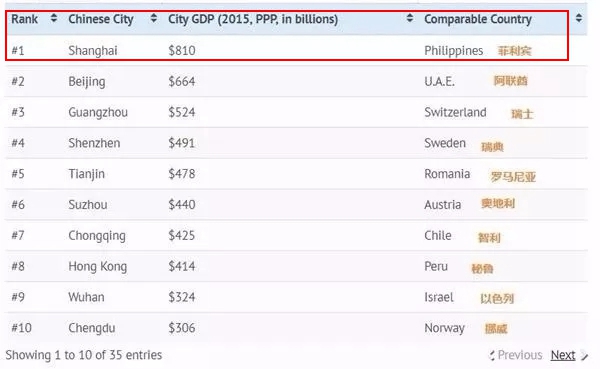Click Shenzhen's GDP value $491
The width and height of the screenshot is (600, 369).
click(x=182, y=143)
